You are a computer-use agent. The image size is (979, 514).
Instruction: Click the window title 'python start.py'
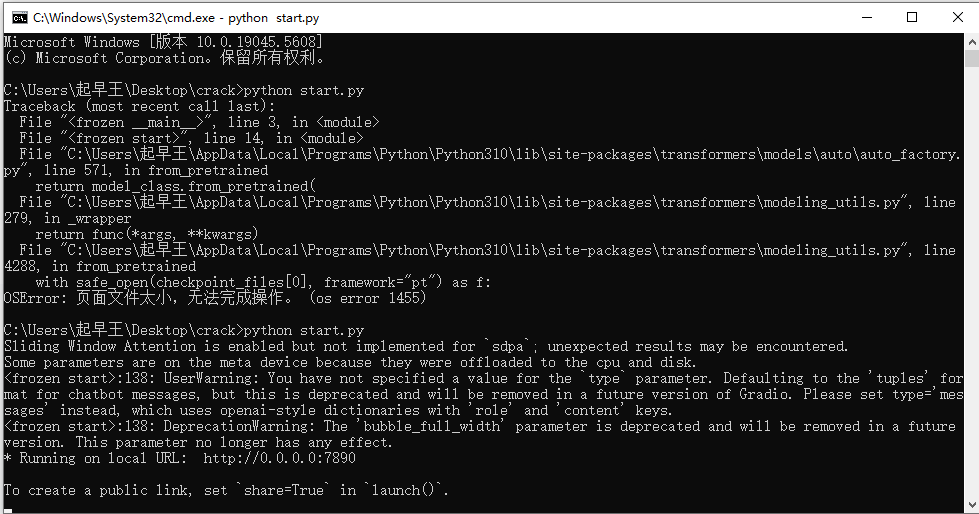pos(273,18)
